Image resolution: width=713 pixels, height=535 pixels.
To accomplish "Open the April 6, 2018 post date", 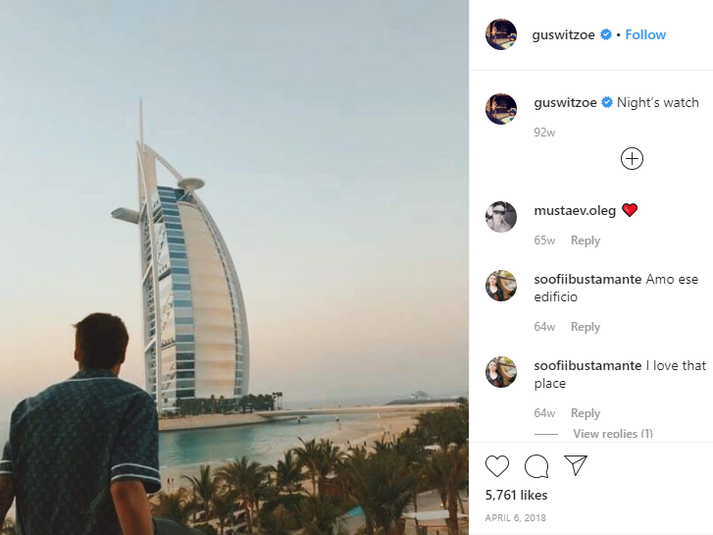I will tap(516, 518).
